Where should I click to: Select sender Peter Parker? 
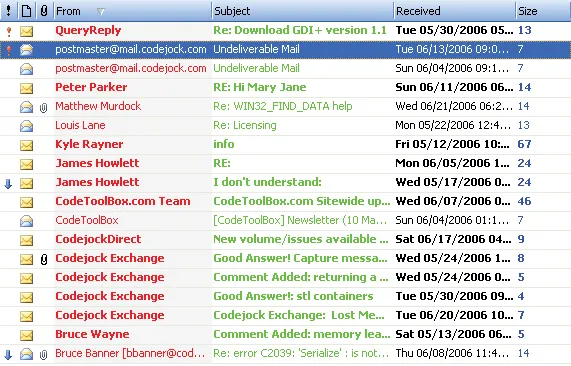(91, 87)
